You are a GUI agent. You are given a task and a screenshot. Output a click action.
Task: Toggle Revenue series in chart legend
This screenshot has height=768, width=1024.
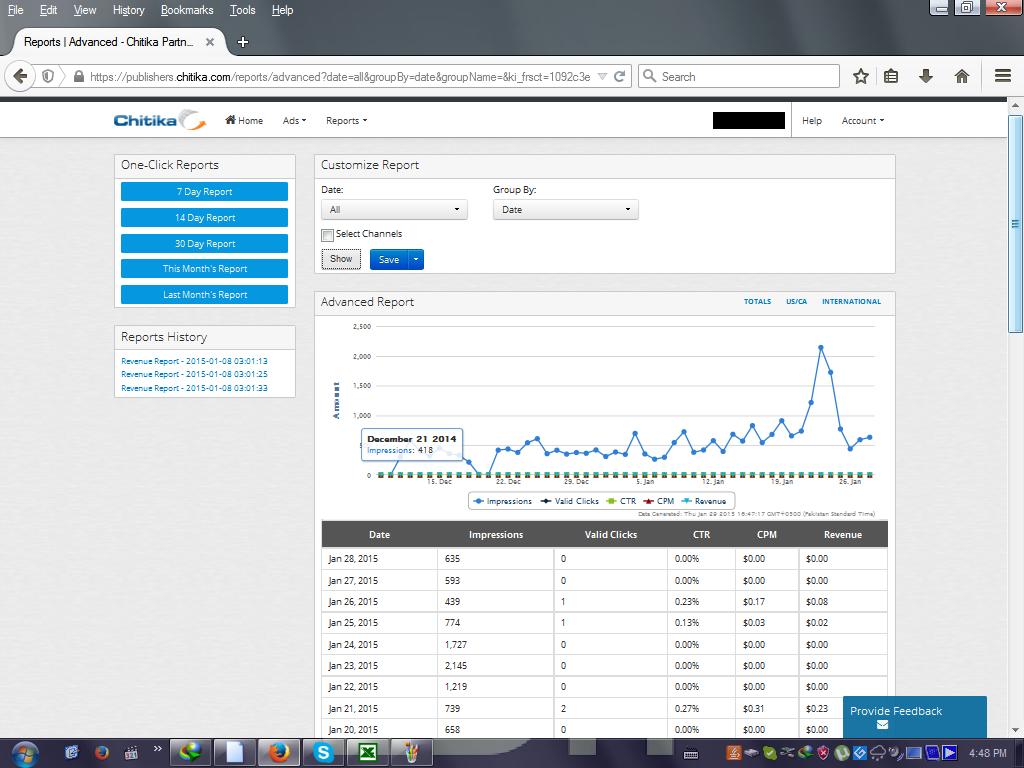coord(704,501)
